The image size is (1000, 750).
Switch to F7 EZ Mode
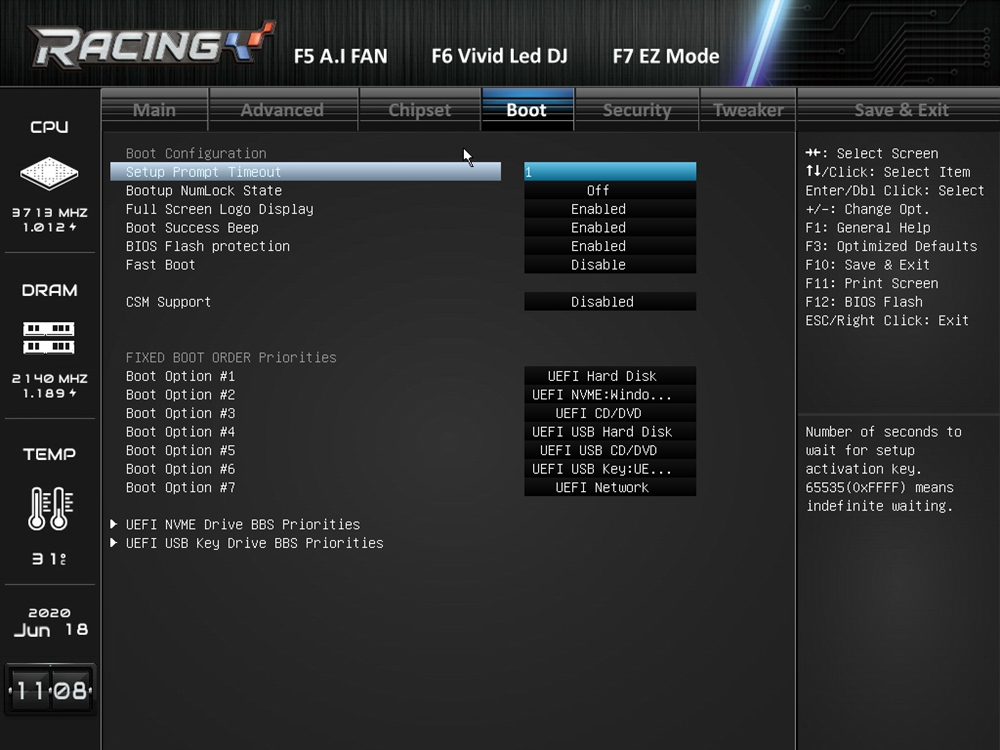point(666,56)
